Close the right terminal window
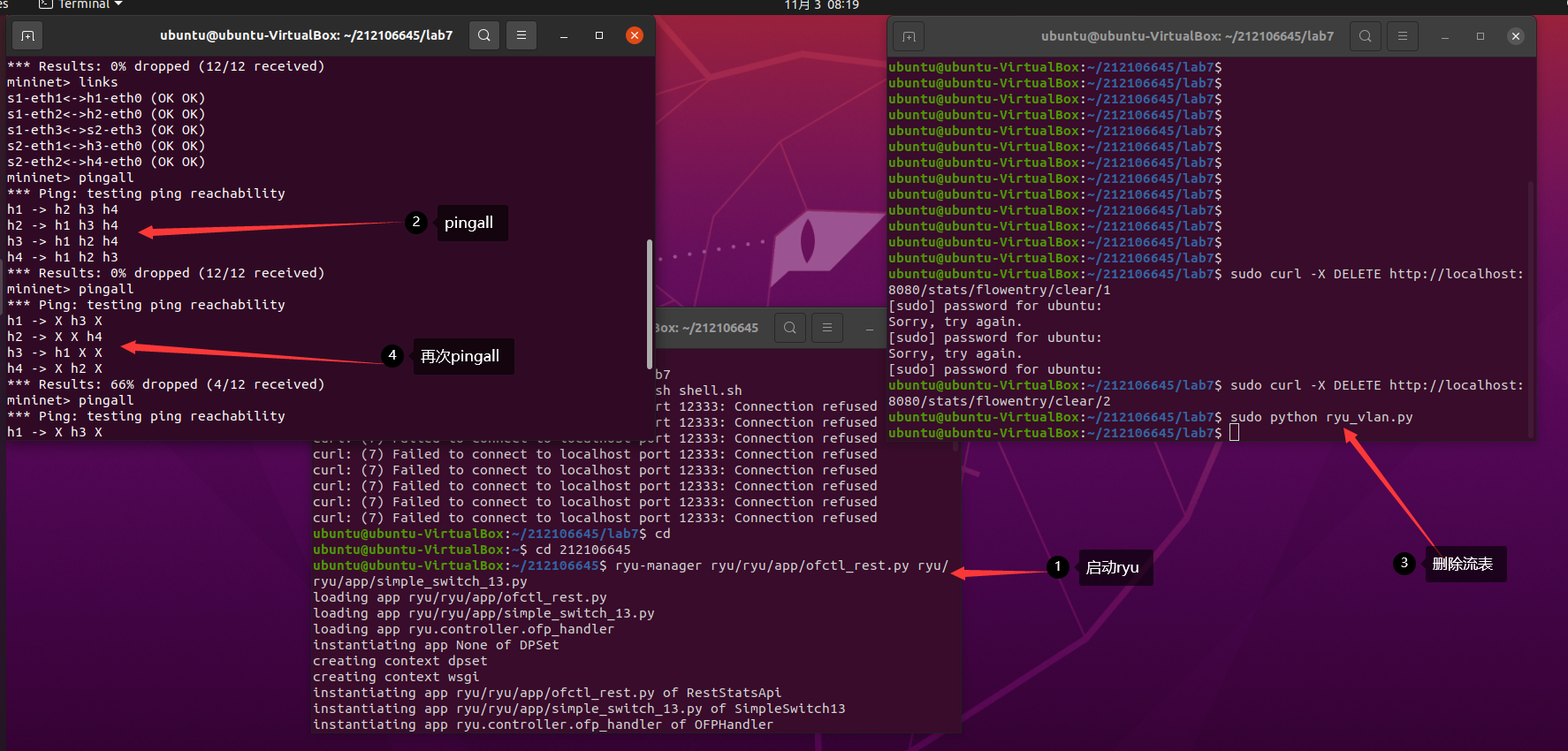This screenshot has width=1568, height=751. [1516, 36]
